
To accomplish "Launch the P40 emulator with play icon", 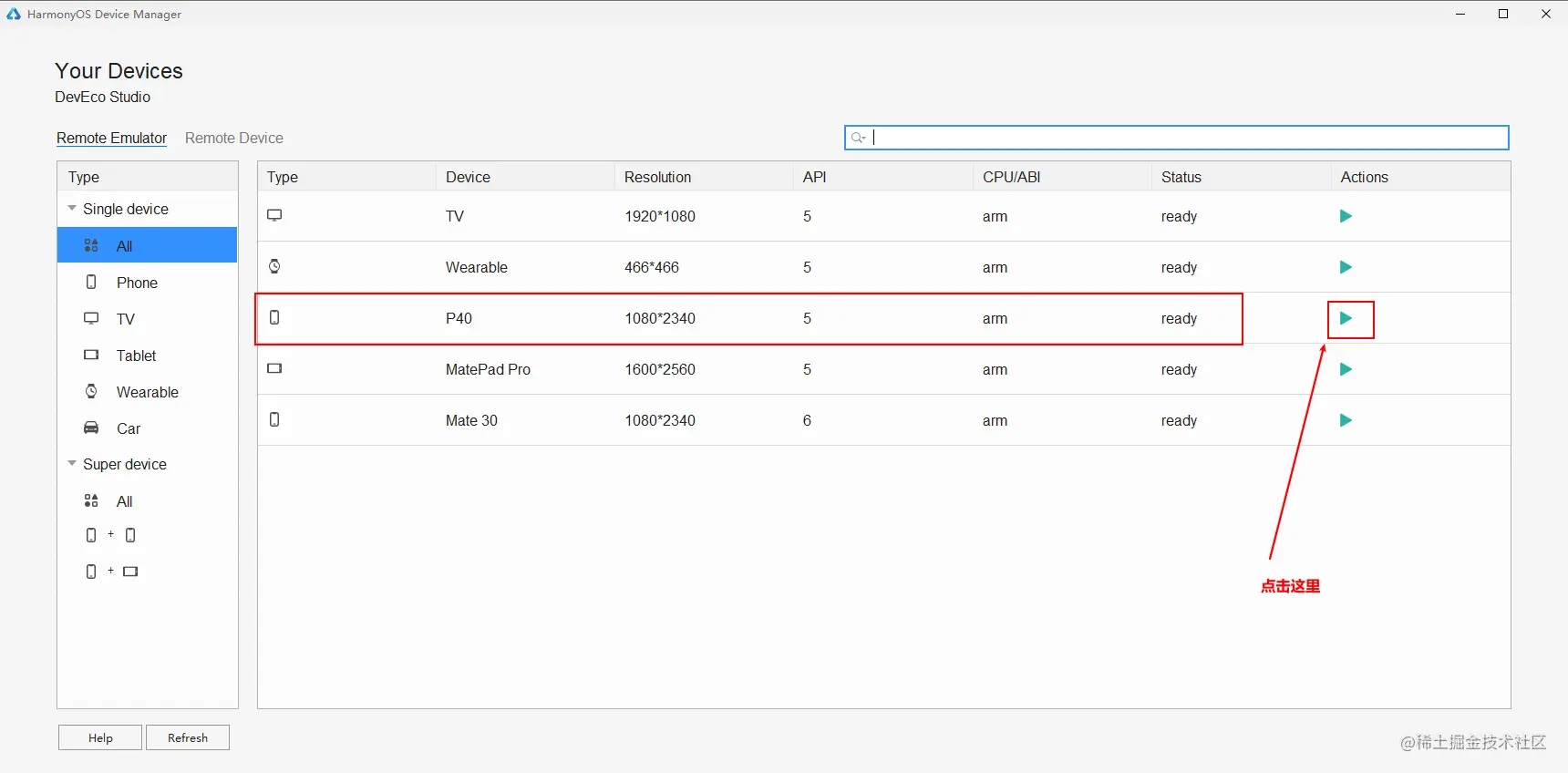I will point(1346,318).
